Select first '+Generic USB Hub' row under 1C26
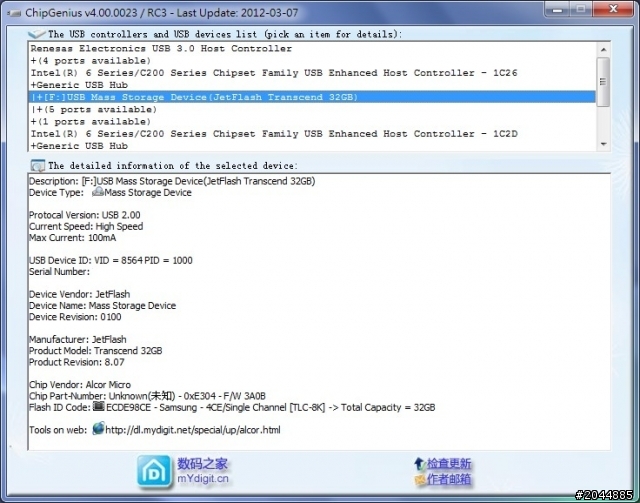Image resolution: width=640 pixels, height=503 pixels. click(x=312, y=85)
